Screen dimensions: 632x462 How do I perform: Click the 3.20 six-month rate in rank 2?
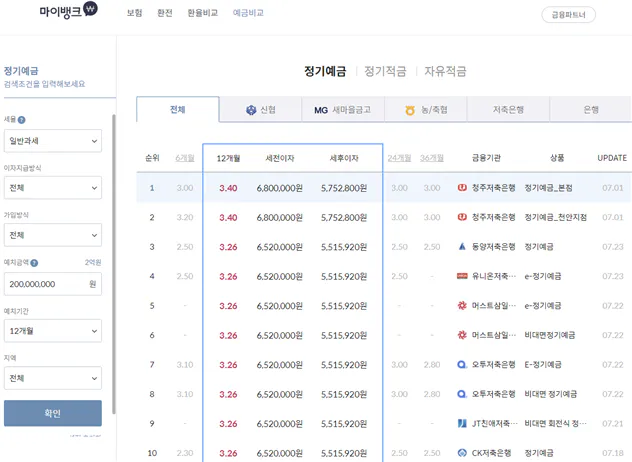(x=185, y=217)
